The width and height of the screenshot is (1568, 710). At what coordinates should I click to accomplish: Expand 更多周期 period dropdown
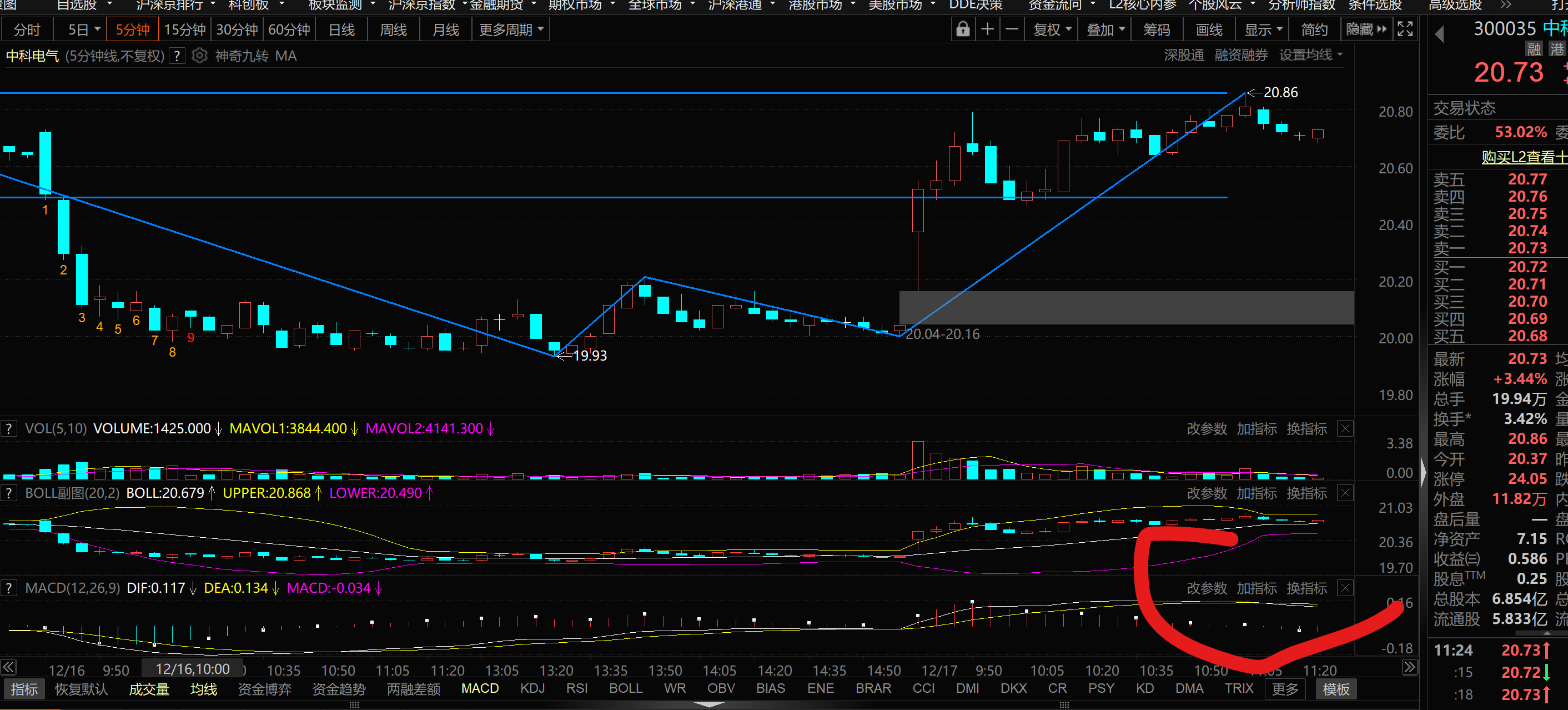(511, 29)
